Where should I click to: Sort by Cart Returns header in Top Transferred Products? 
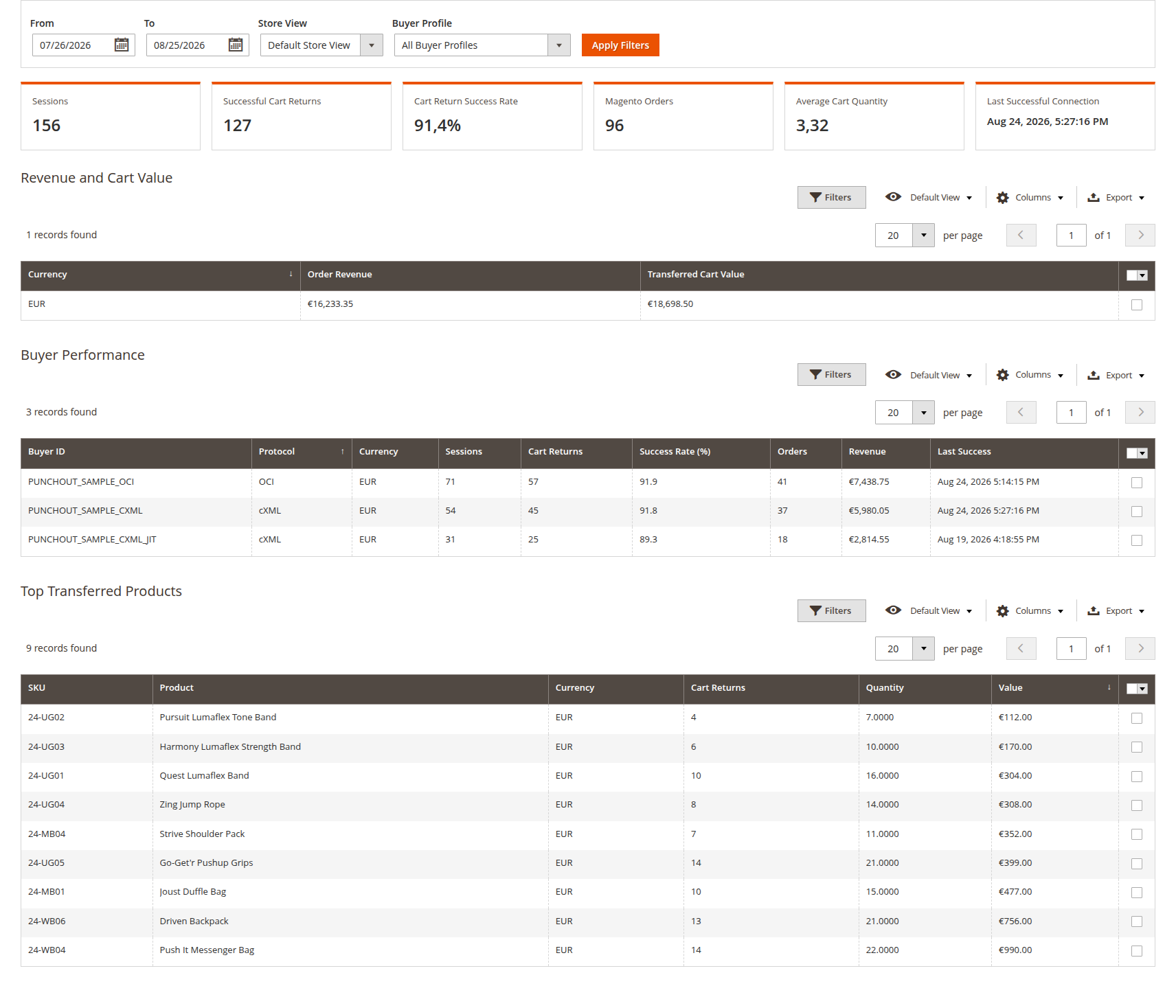pyautogui.click(x=771, y=688)
